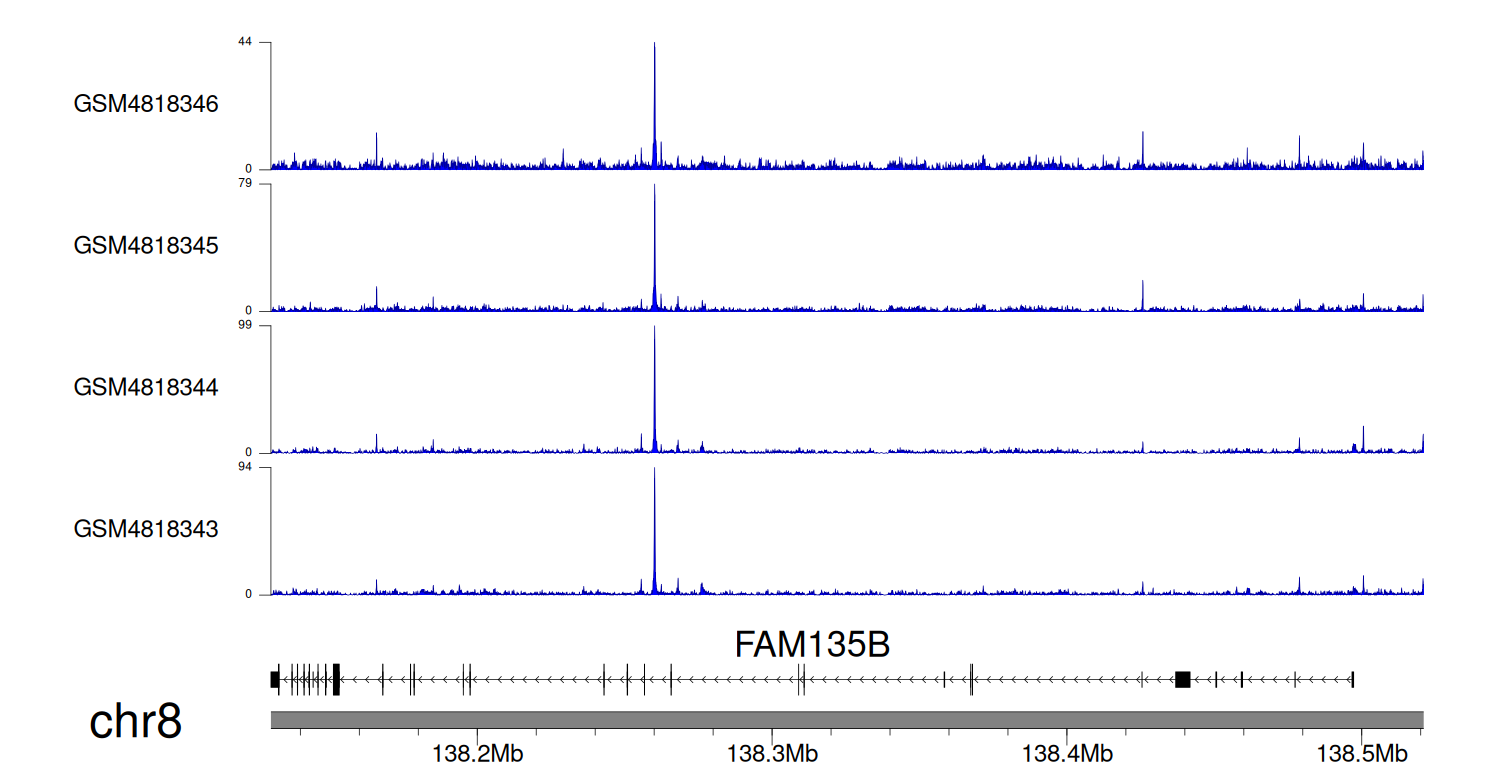The image size is (1500, 780).
Task: Select the 138.5Mb axis label
Action: point(1361,754)
